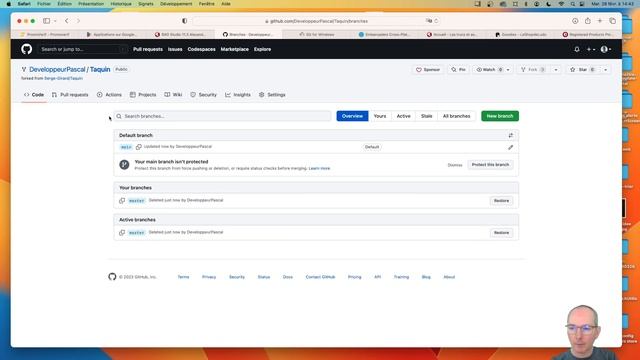
Task: Open the Wiki repository tab
Action: (173, 95)
